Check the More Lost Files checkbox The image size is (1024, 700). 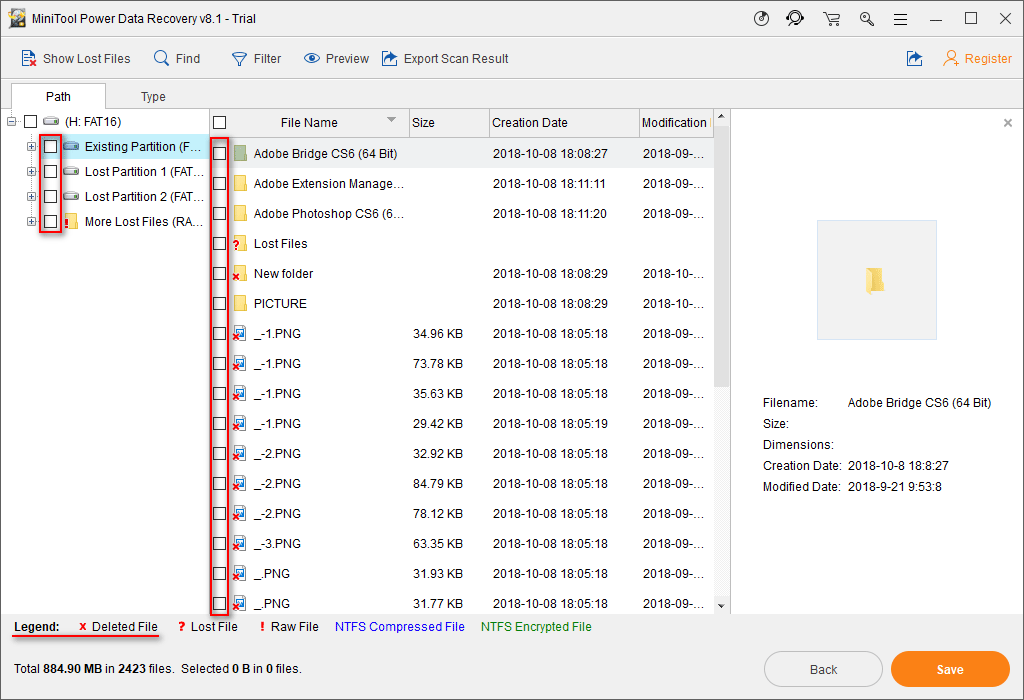click(50, 221)
